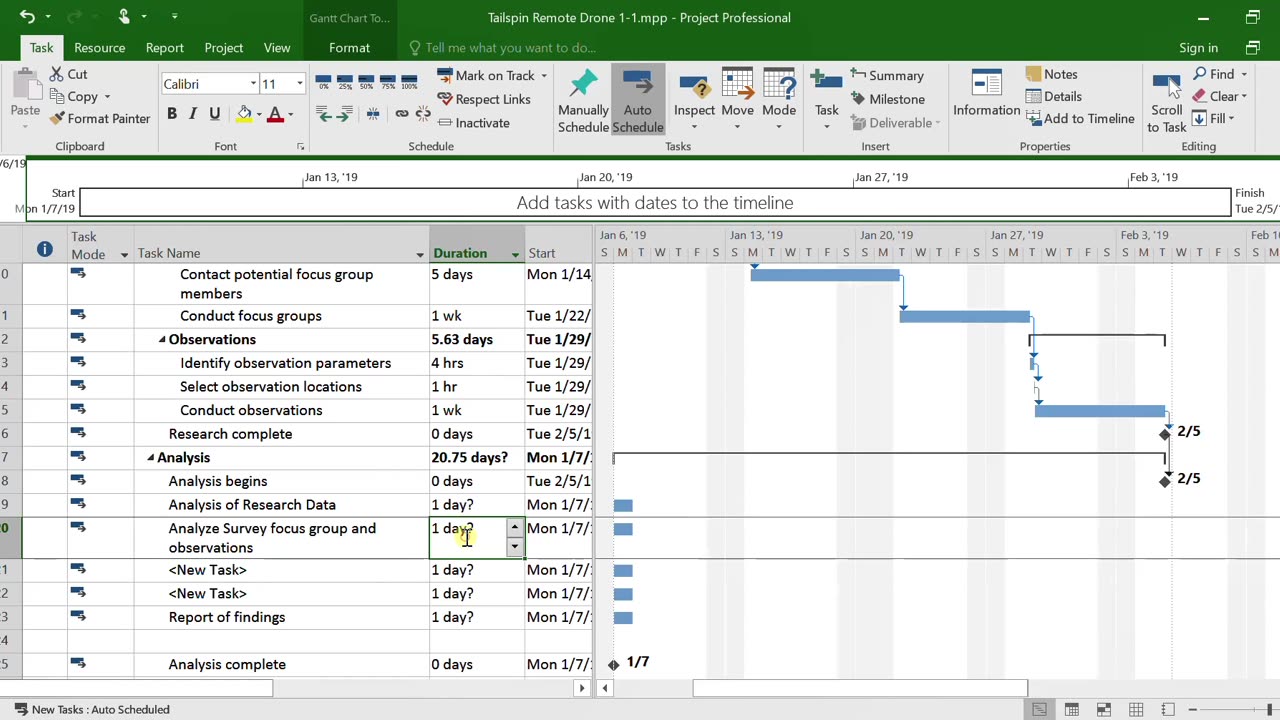Show task Details pane
Screen dimensions: 1280x720
1053,96
